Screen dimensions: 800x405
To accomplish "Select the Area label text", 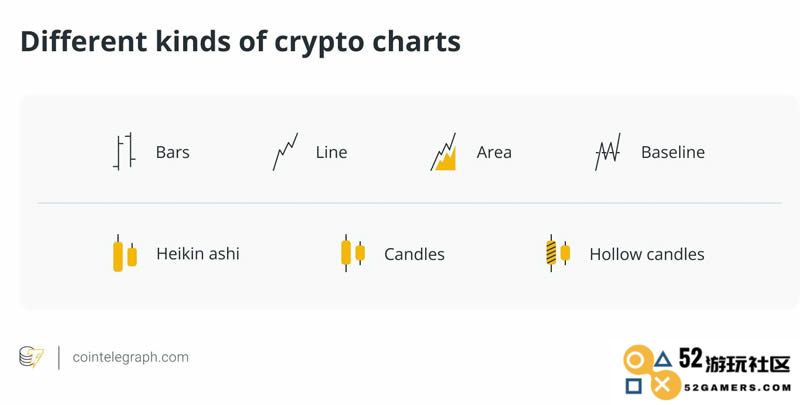I will coord(494,152).
